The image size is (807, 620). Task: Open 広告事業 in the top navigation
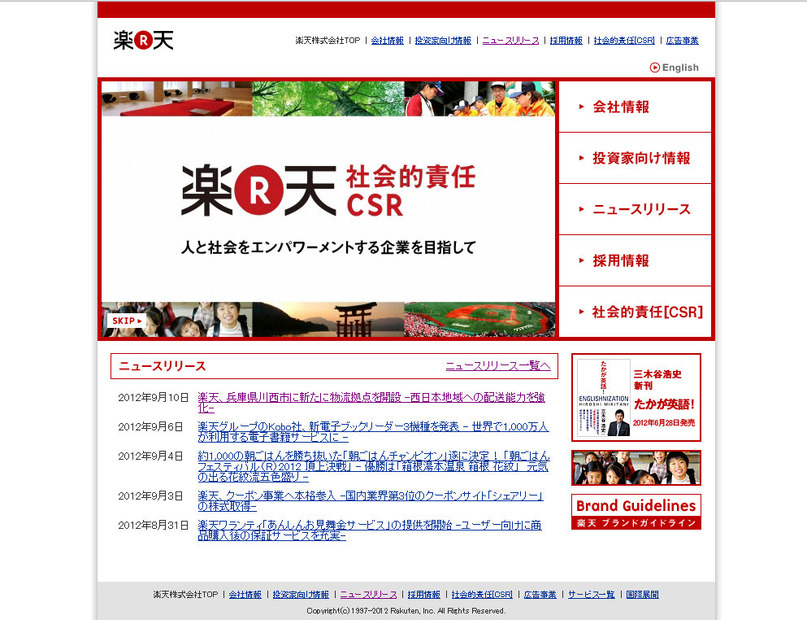[x=682, y=41]
